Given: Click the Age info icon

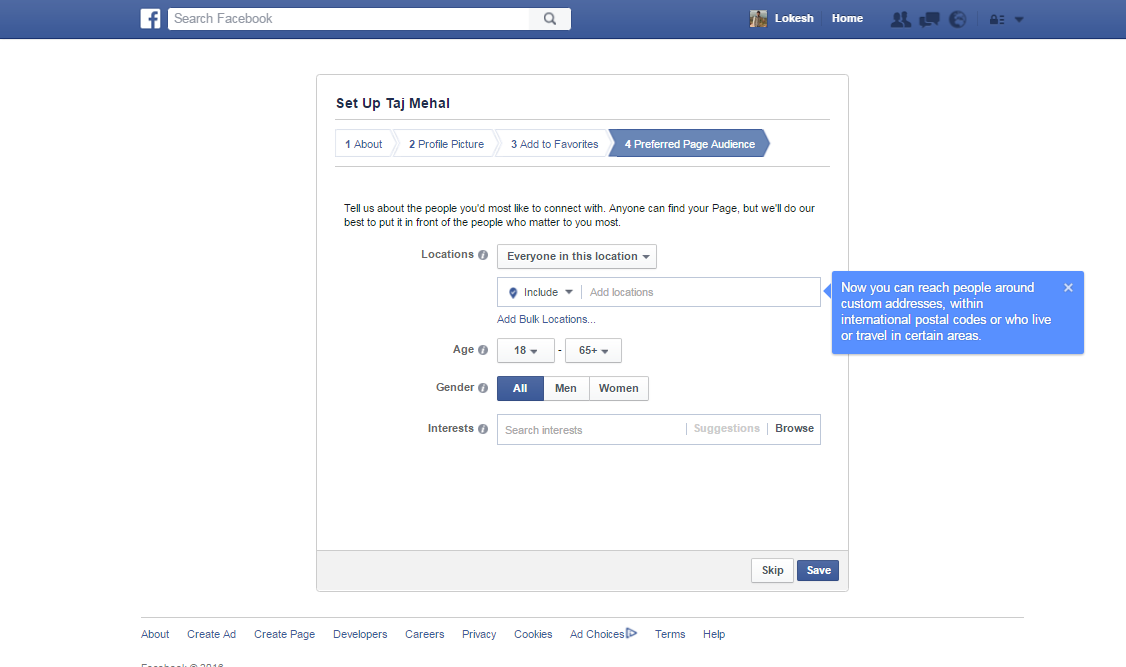Looking at the screenshot, I should pyautogui.click(x=483, y=350).
